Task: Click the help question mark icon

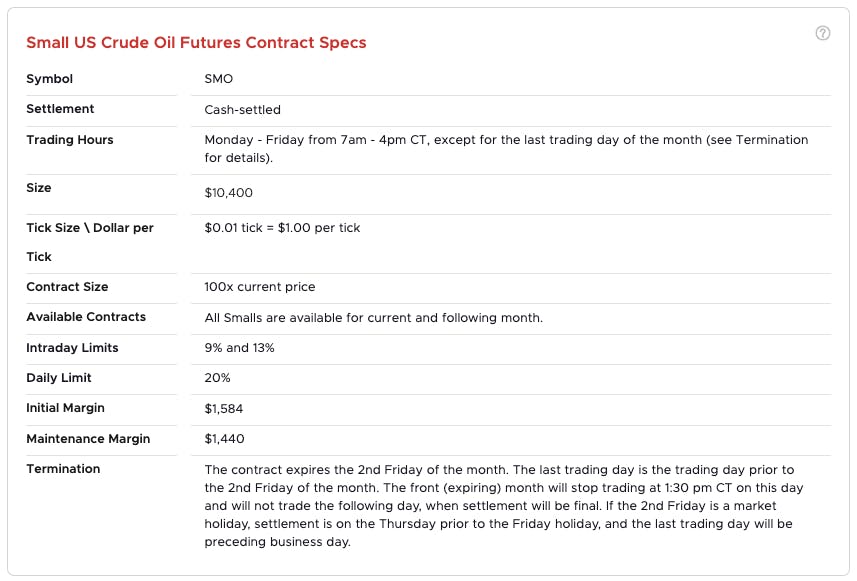Action: point(823,33)
